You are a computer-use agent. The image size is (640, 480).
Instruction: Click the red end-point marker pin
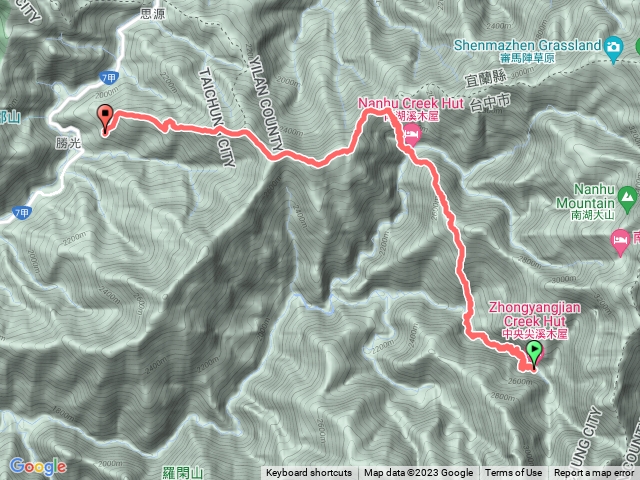(x=105, y=120)
